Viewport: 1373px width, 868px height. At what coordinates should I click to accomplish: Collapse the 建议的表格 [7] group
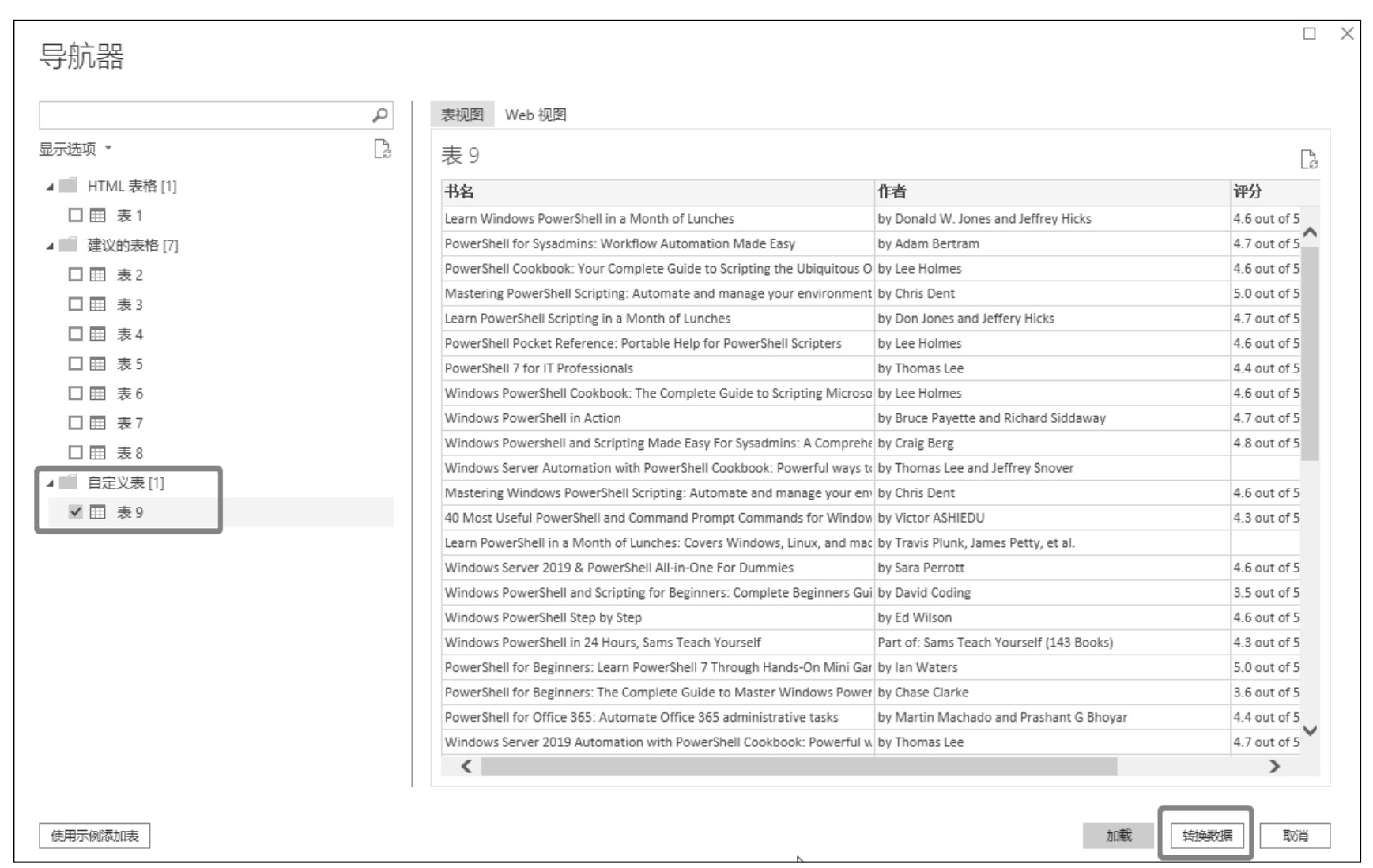tap(50, 246)
